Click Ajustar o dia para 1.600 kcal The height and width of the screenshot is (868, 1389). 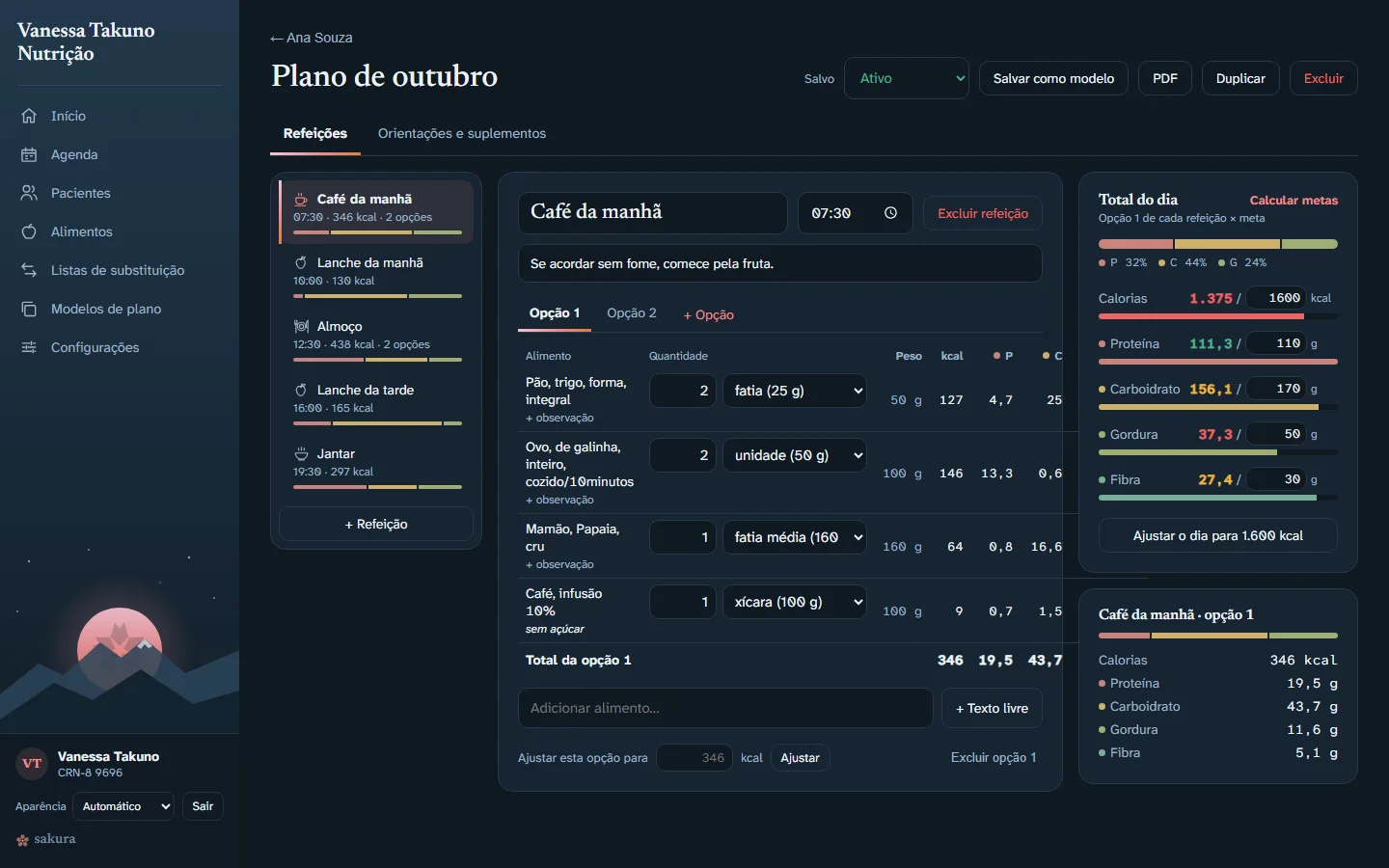tap(1218, 535)
